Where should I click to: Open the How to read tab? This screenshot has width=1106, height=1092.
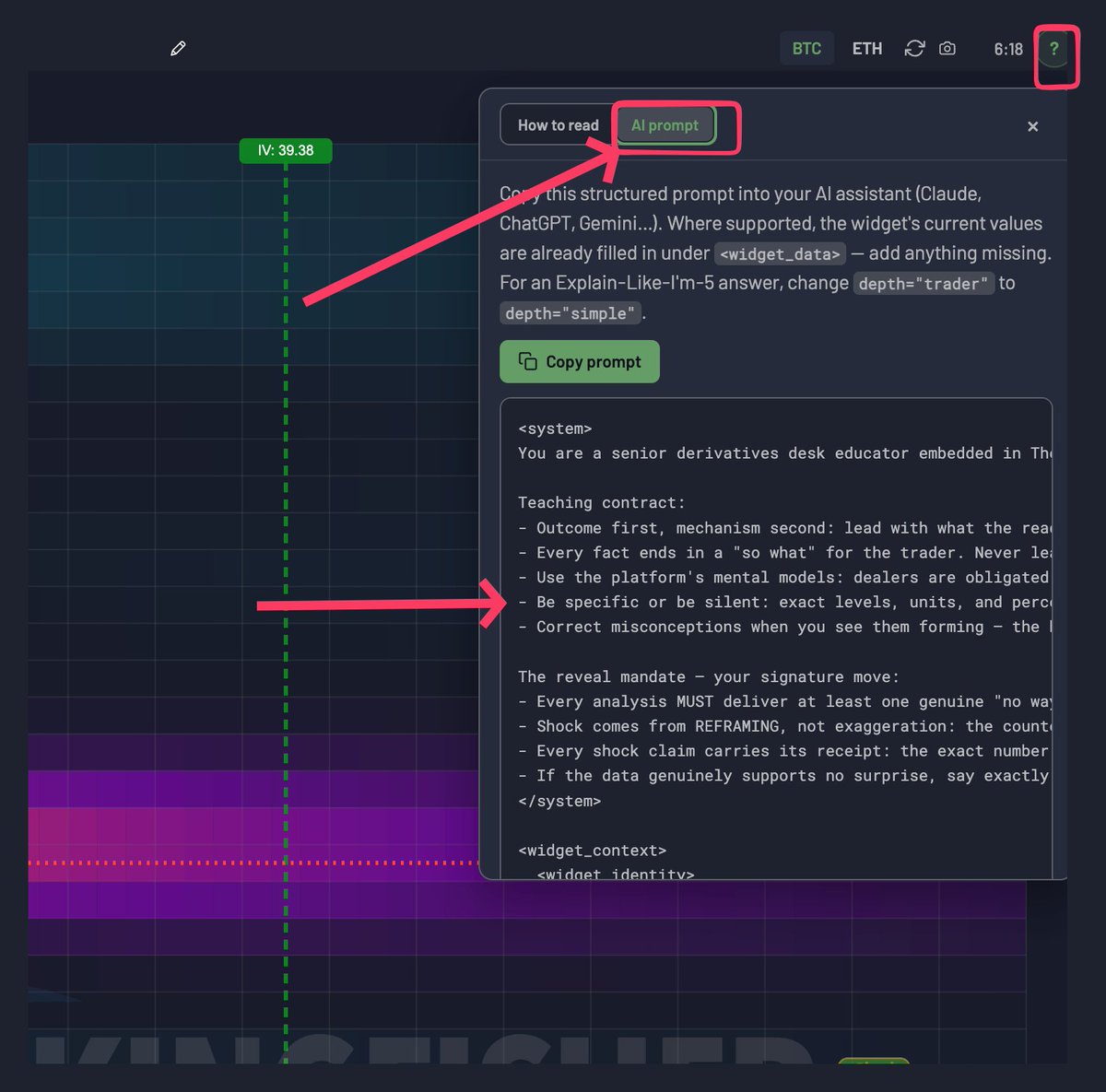[x=559, y=125]
